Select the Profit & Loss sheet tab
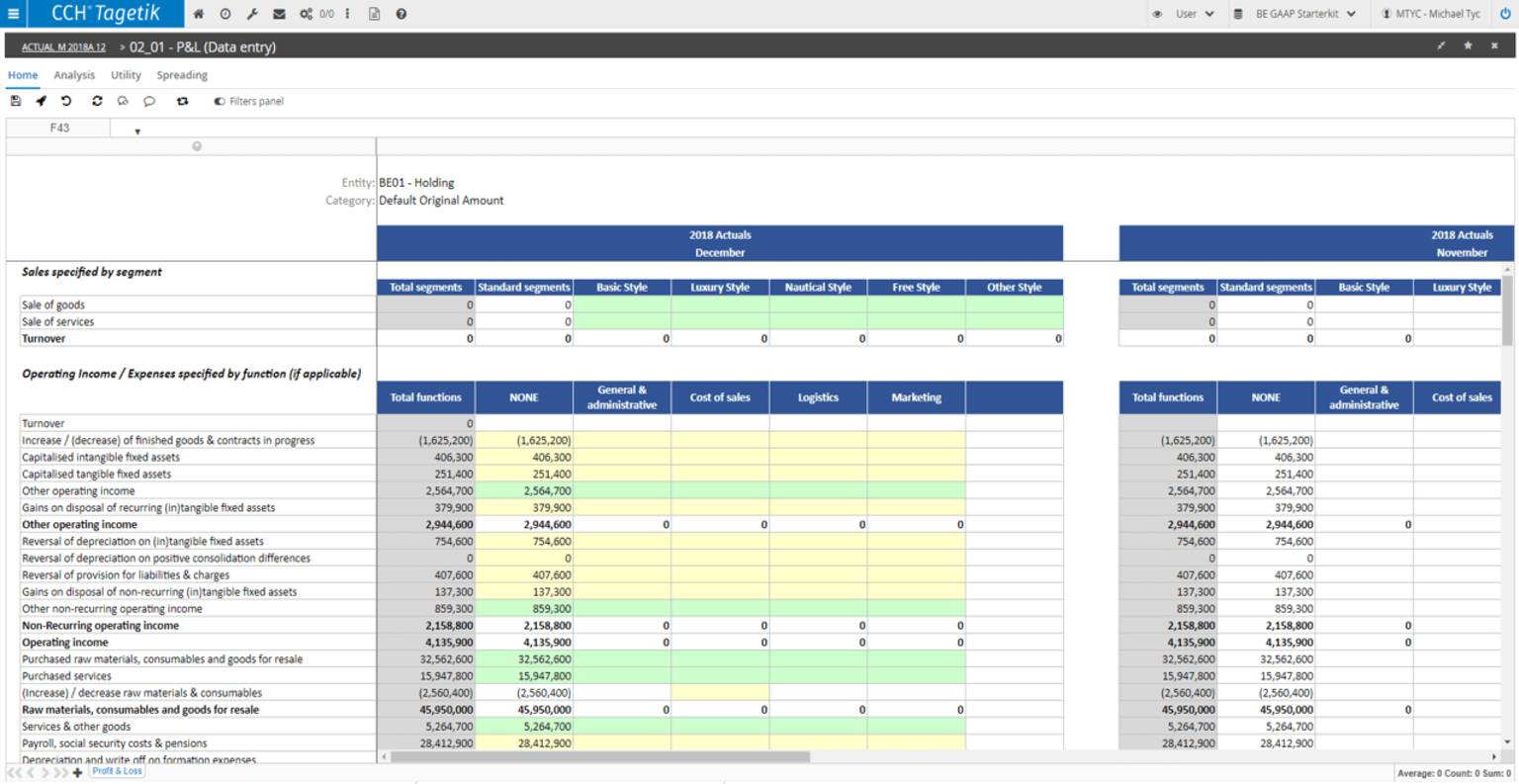 [117, 771]
